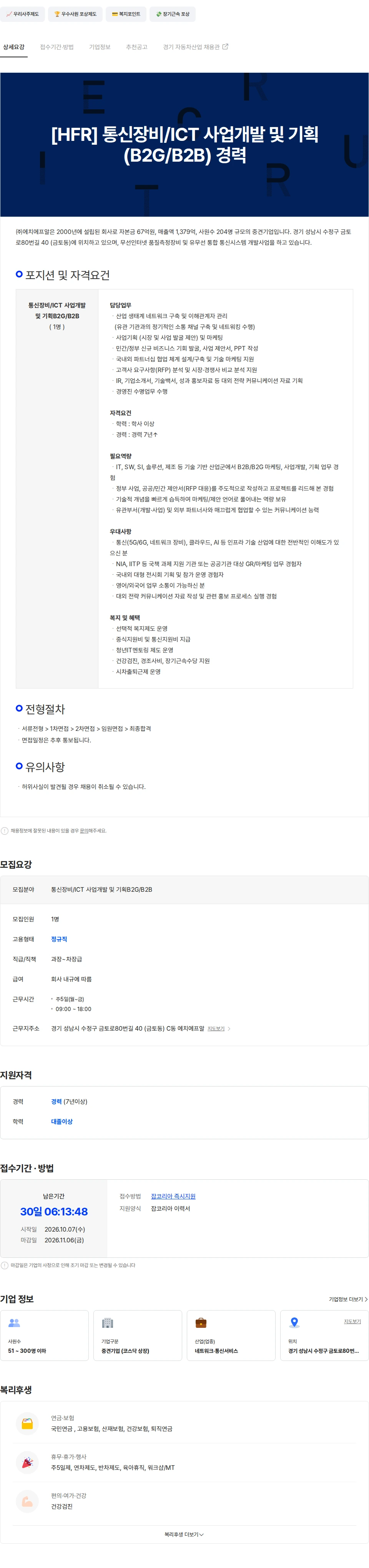Viewport: 369px width, 1568px height.
Task: Click the 전형절차 heading bullet
Action: pyautogui.click(x=20, y=709)
